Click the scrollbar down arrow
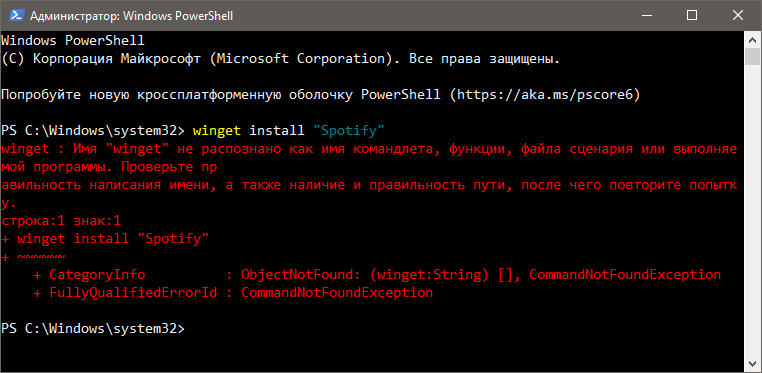Viewport: 762px width, 373px height. (752, 363)
